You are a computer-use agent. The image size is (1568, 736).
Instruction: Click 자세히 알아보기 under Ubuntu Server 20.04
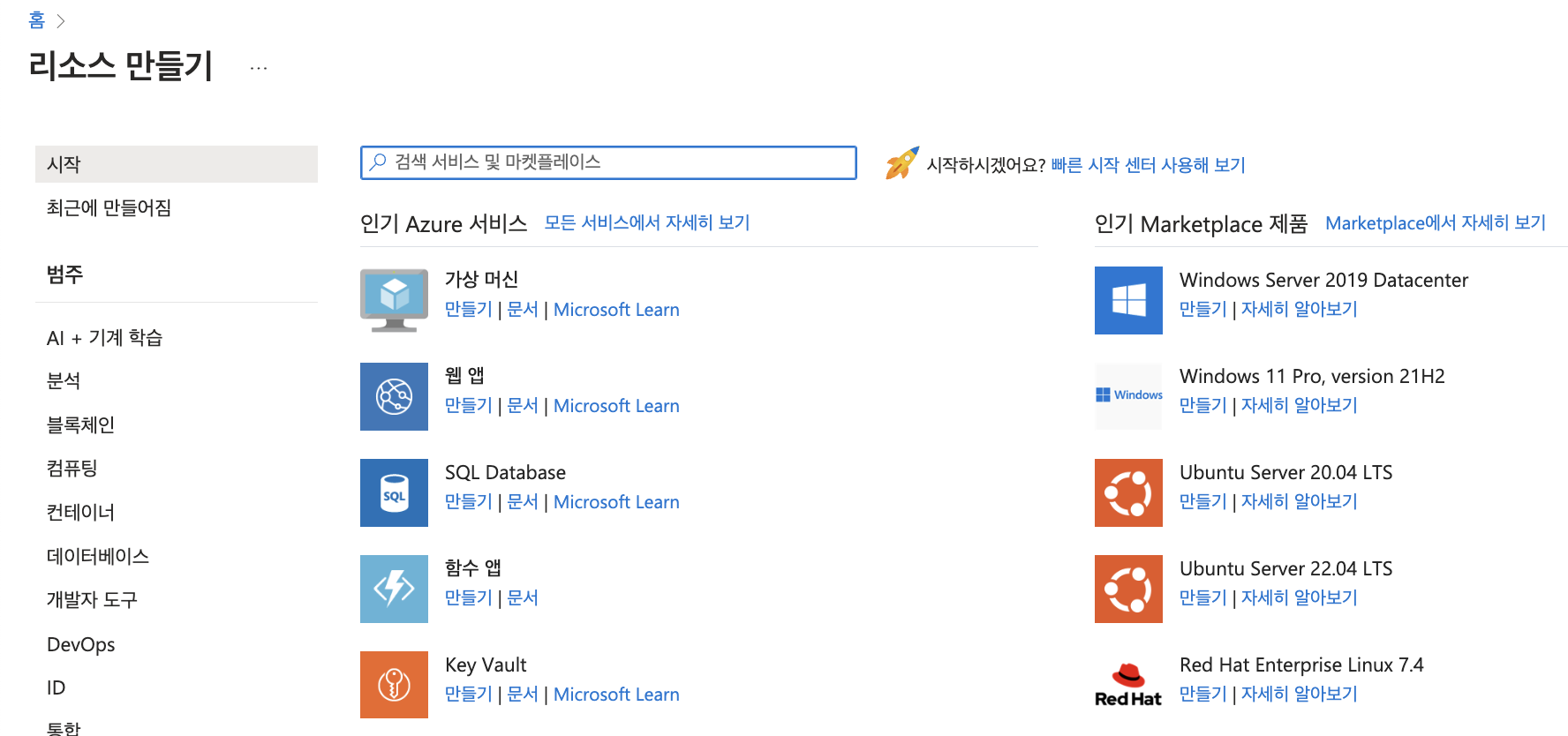click(1300, 502)
